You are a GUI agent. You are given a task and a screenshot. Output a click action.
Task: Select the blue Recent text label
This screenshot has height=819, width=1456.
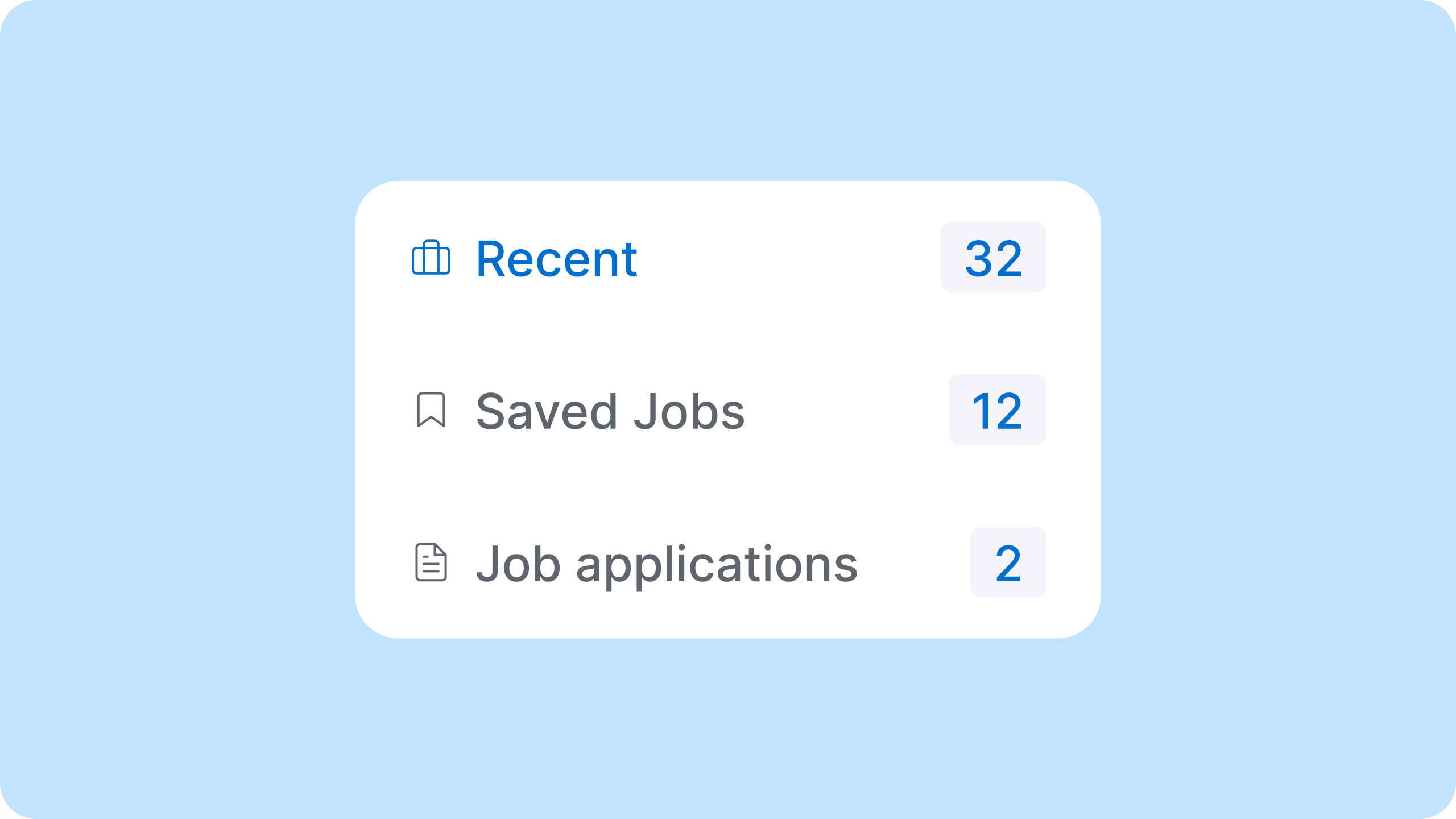click(x=556, y=259)
